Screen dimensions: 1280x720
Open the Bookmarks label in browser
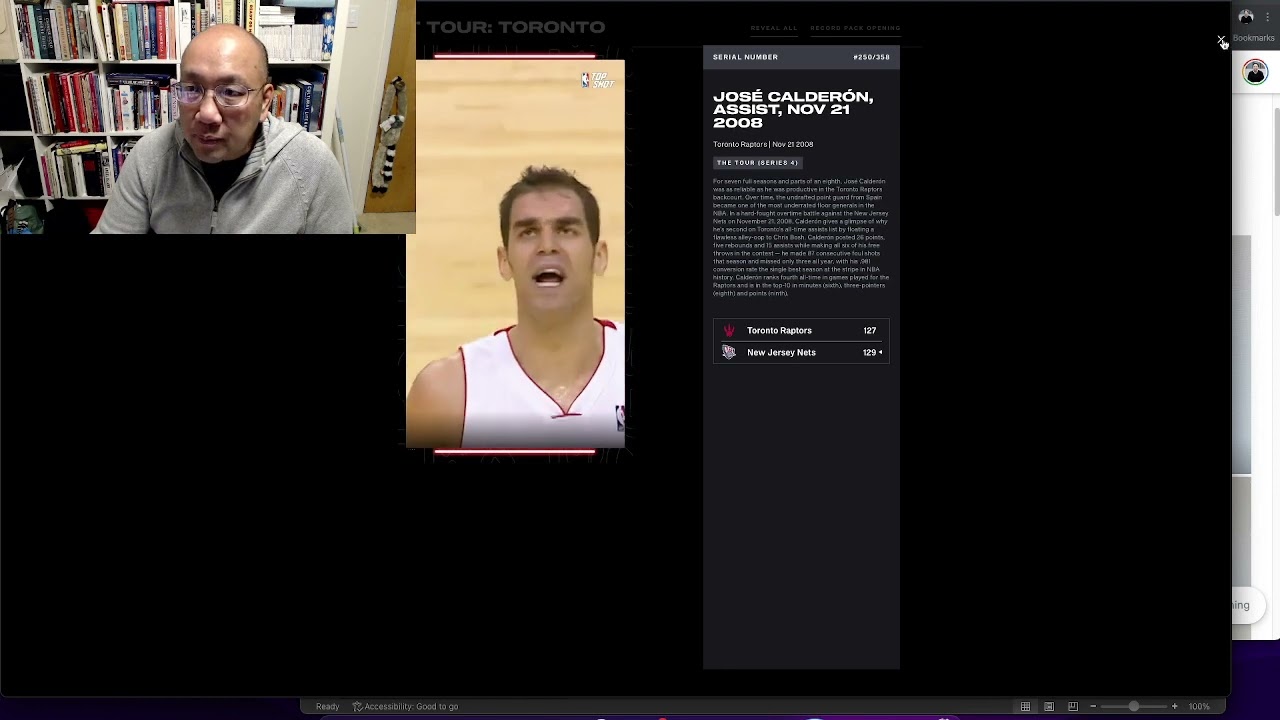click(x=1254, y=38)
